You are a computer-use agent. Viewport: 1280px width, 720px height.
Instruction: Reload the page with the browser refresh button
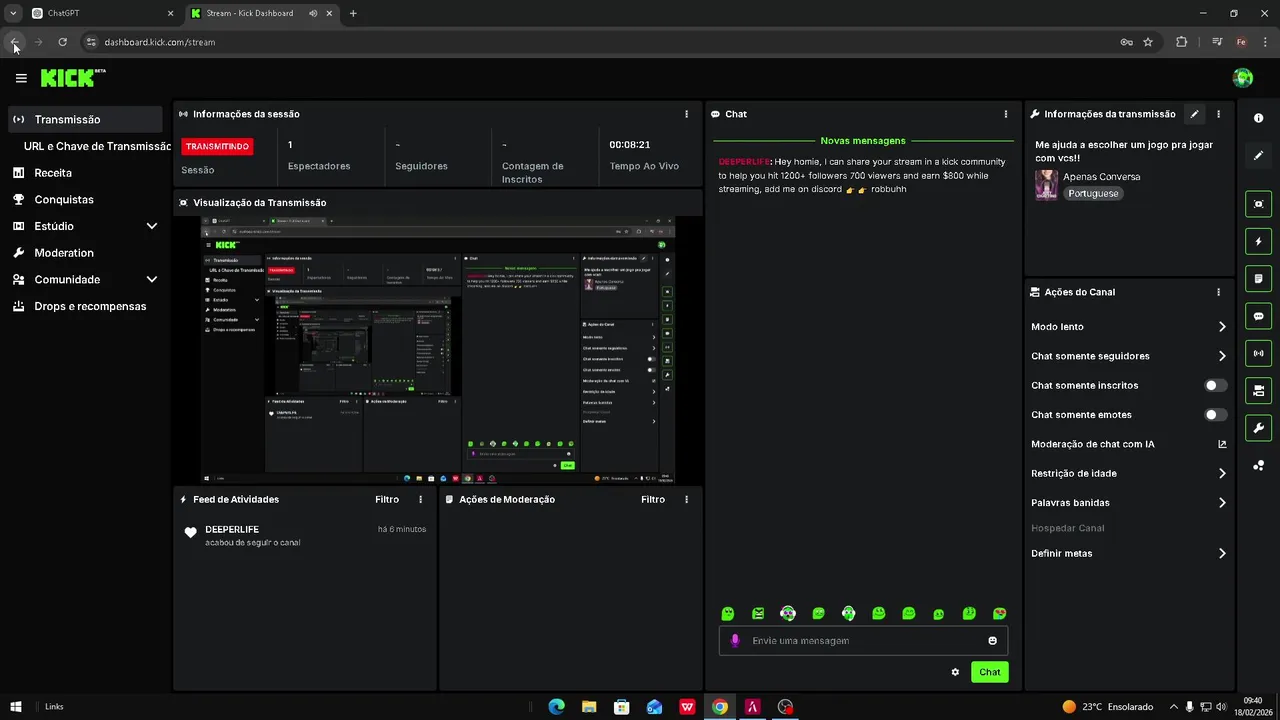(62, 42)
